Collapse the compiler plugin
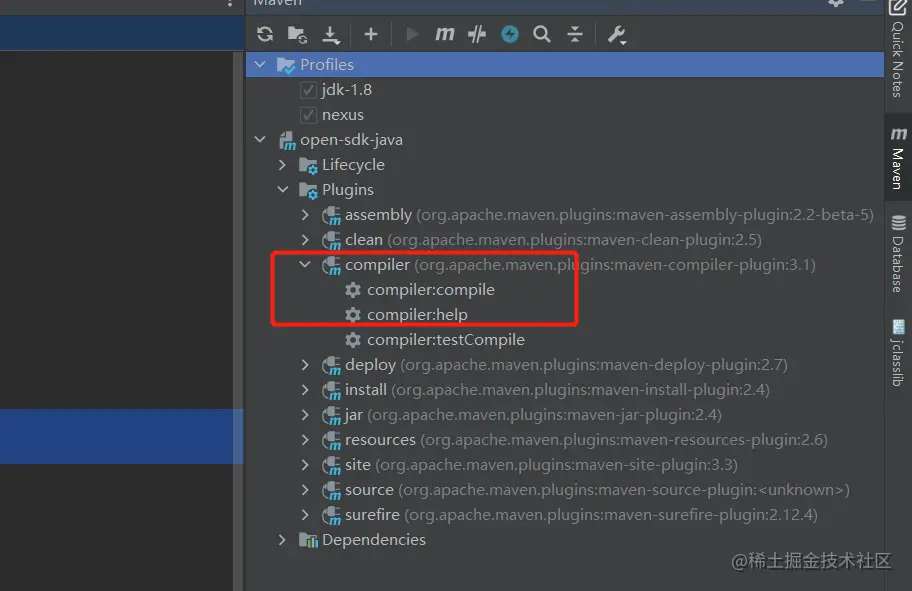The height and width of the screenshot is (591, 912). (305, 265)
